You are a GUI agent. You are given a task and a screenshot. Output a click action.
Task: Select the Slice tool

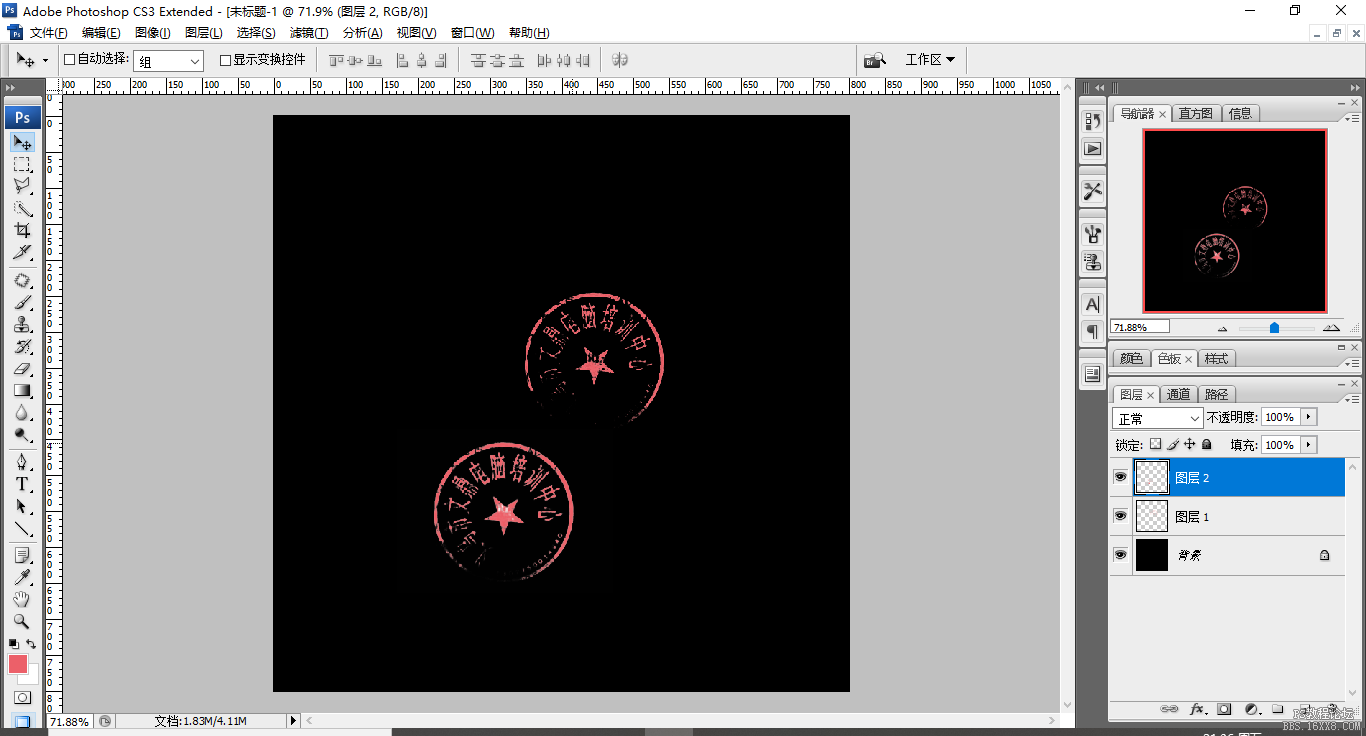click(22, 252)
